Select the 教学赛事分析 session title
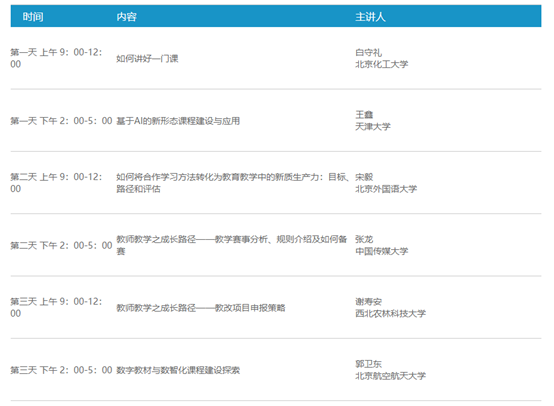The width and height of the screenshot is (554, 406). [x=232, y=245]
